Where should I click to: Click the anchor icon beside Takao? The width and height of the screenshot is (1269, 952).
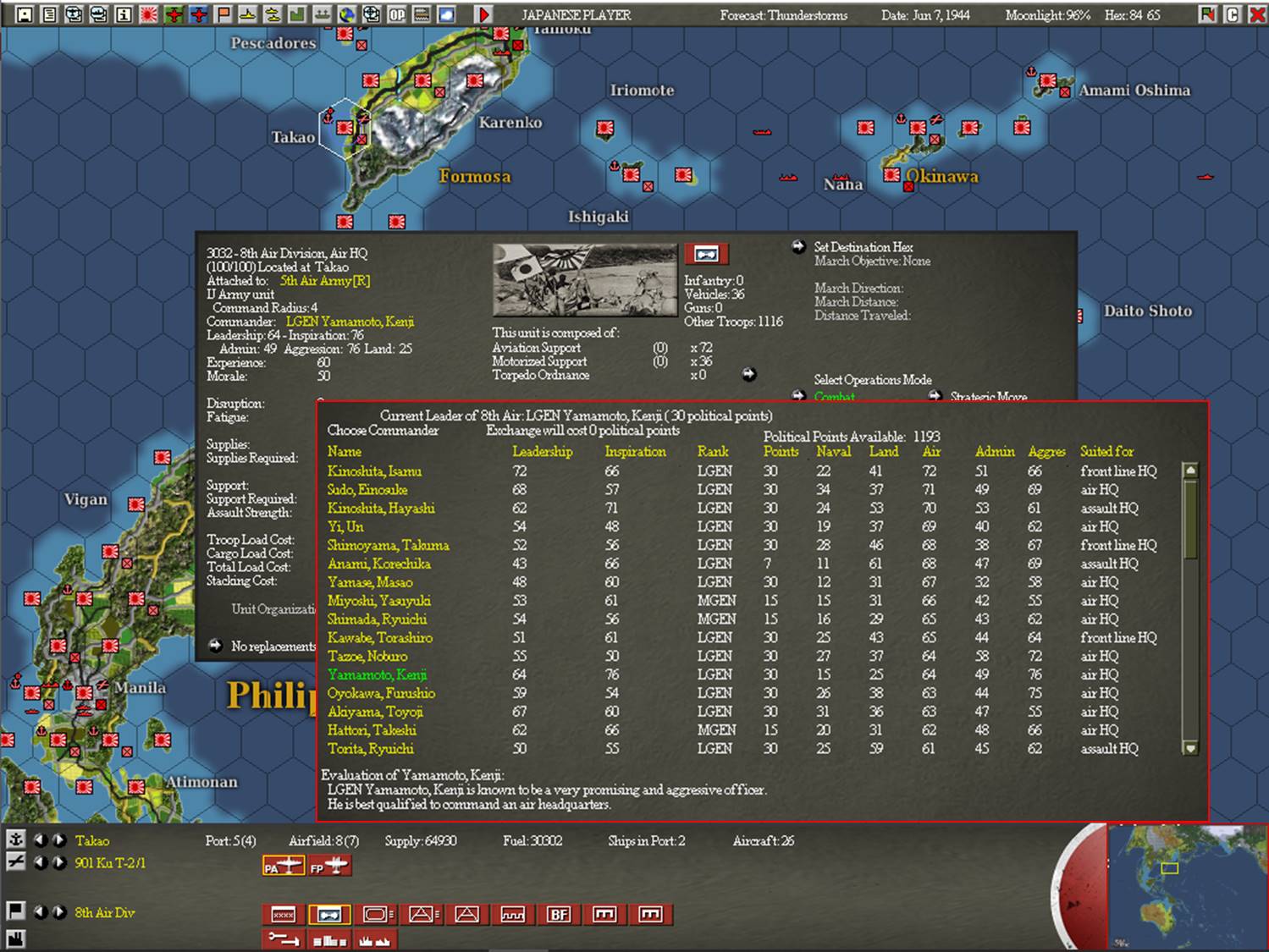pyautogui.click(x=15, y=839)
